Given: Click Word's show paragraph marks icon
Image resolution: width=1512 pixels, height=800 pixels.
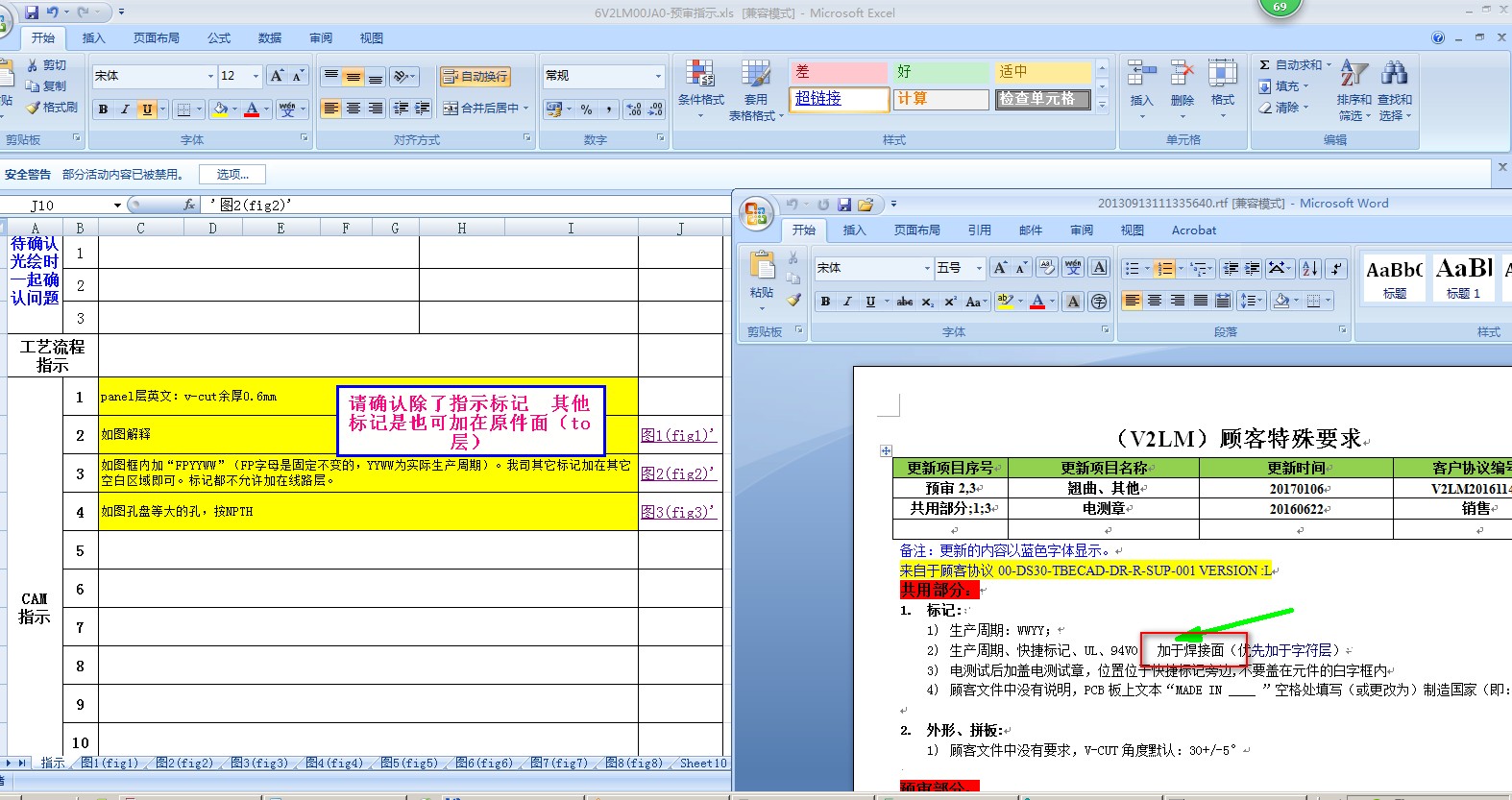Looking at the screenshot, I should click(x=1336, y=269).
